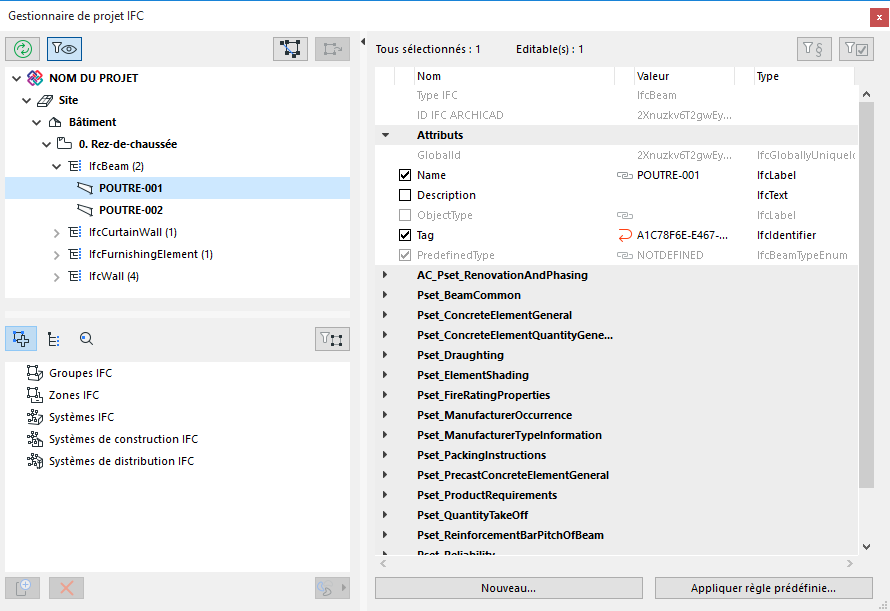Expand the IfcWall (4) tree node
This screenshot has width=890, height=611.
pos(57,276)
